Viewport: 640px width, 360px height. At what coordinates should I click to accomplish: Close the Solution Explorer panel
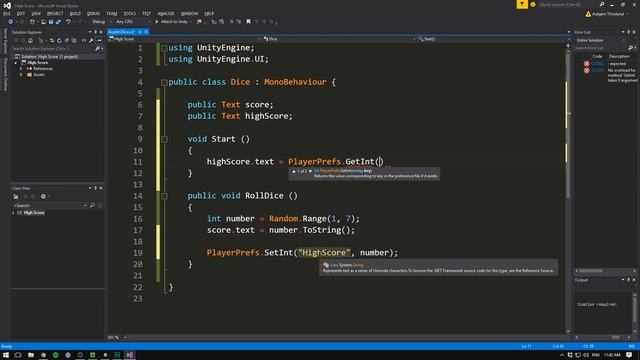pyautogui.click(x=101, y=32)
